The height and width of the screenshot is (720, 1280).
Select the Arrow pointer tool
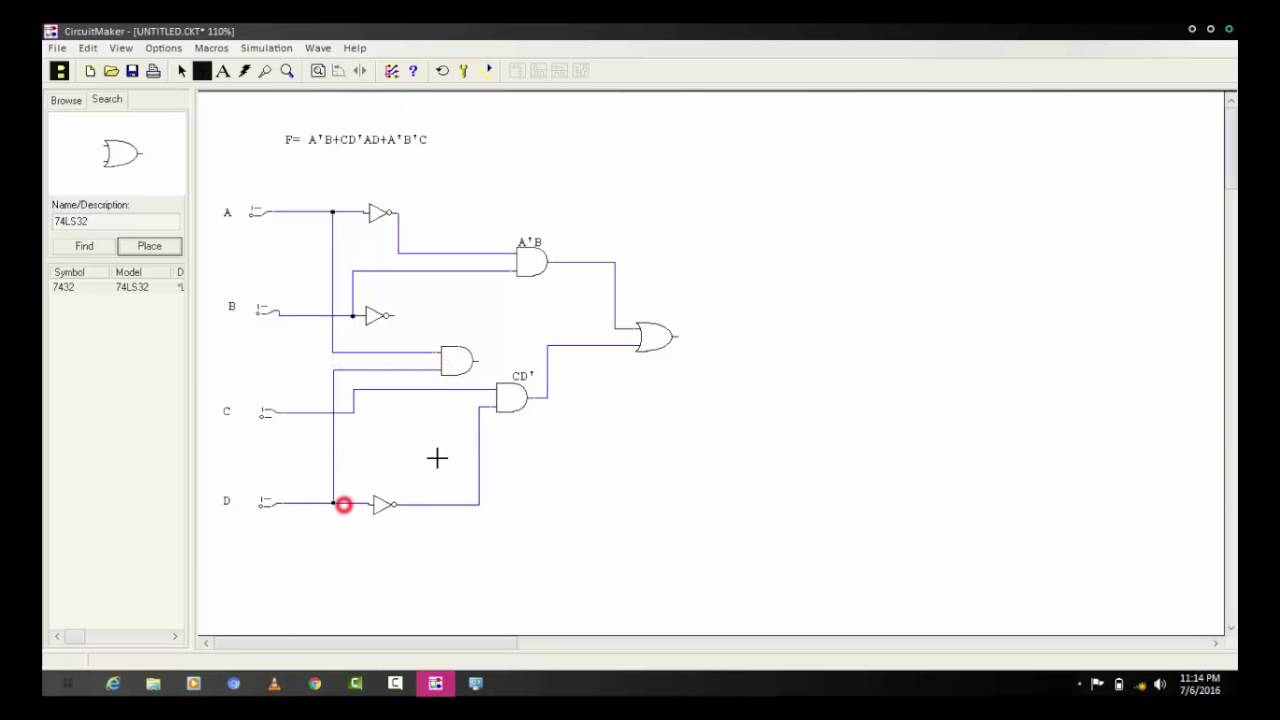pos(182,71)
